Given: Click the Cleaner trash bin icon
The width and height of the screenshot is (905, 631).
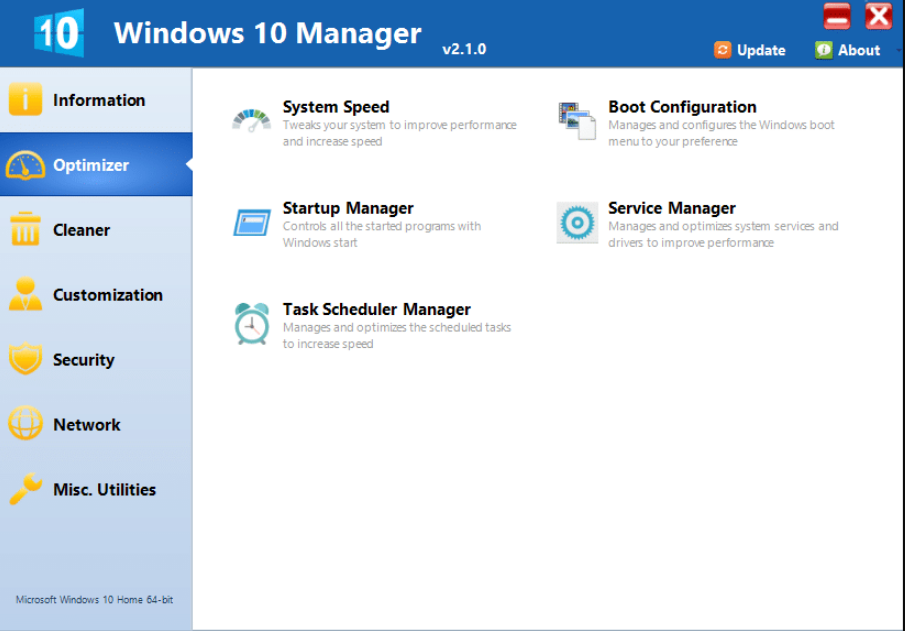Looking at the screenshot, I should click(x=26, y=230).
